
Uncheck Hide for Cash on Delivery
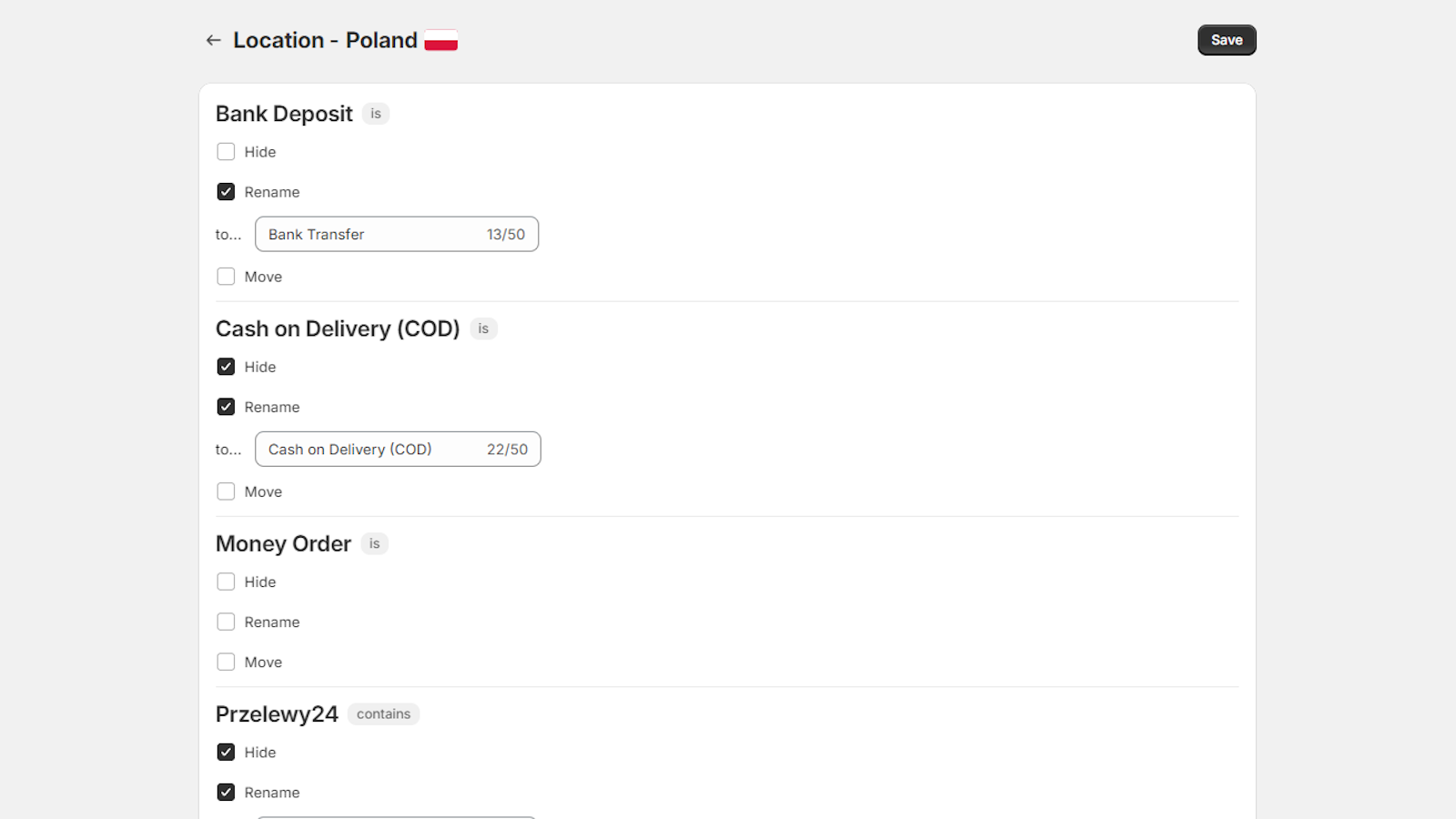226,367
